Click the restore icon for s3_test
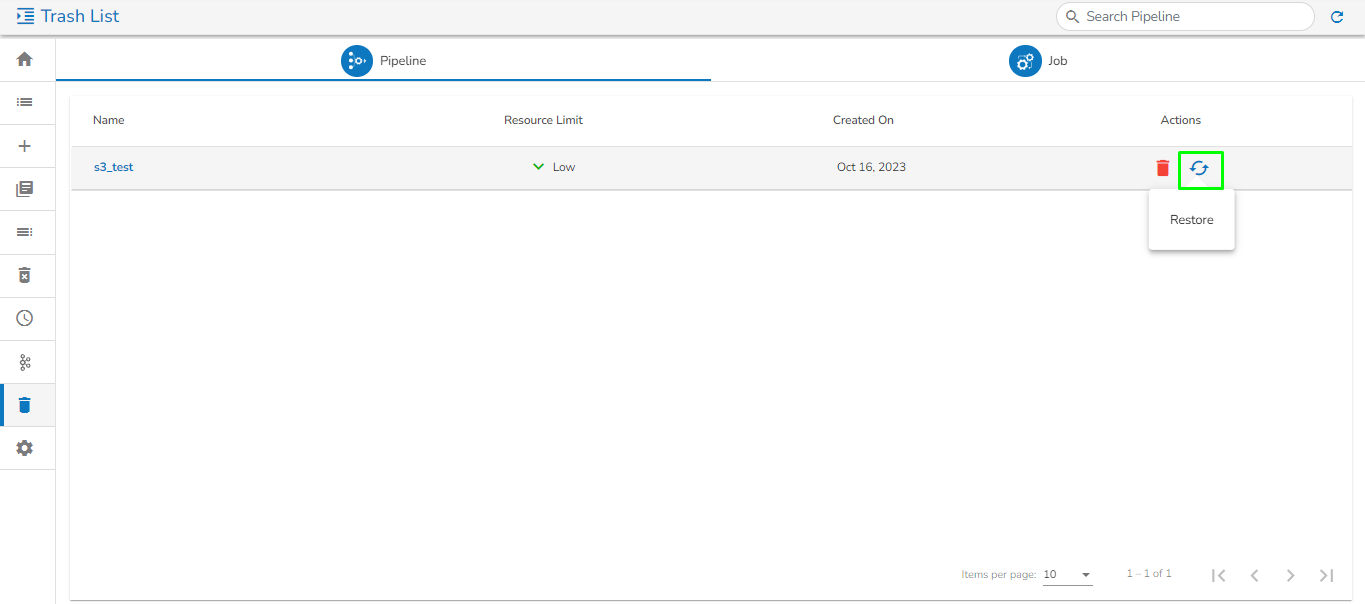Viewport: 1365px width, 604px height. pos(1200,169)
